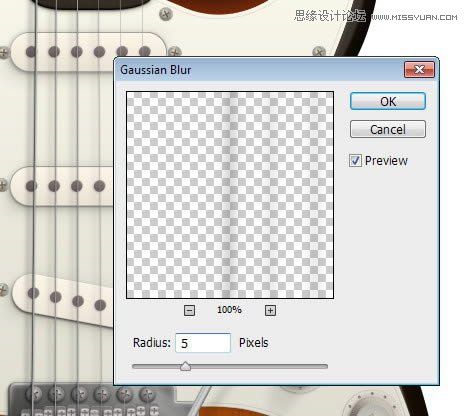Toggle the Preview checkbox
The width and height of the screenshot is (468, 416).
coord(355,161)
